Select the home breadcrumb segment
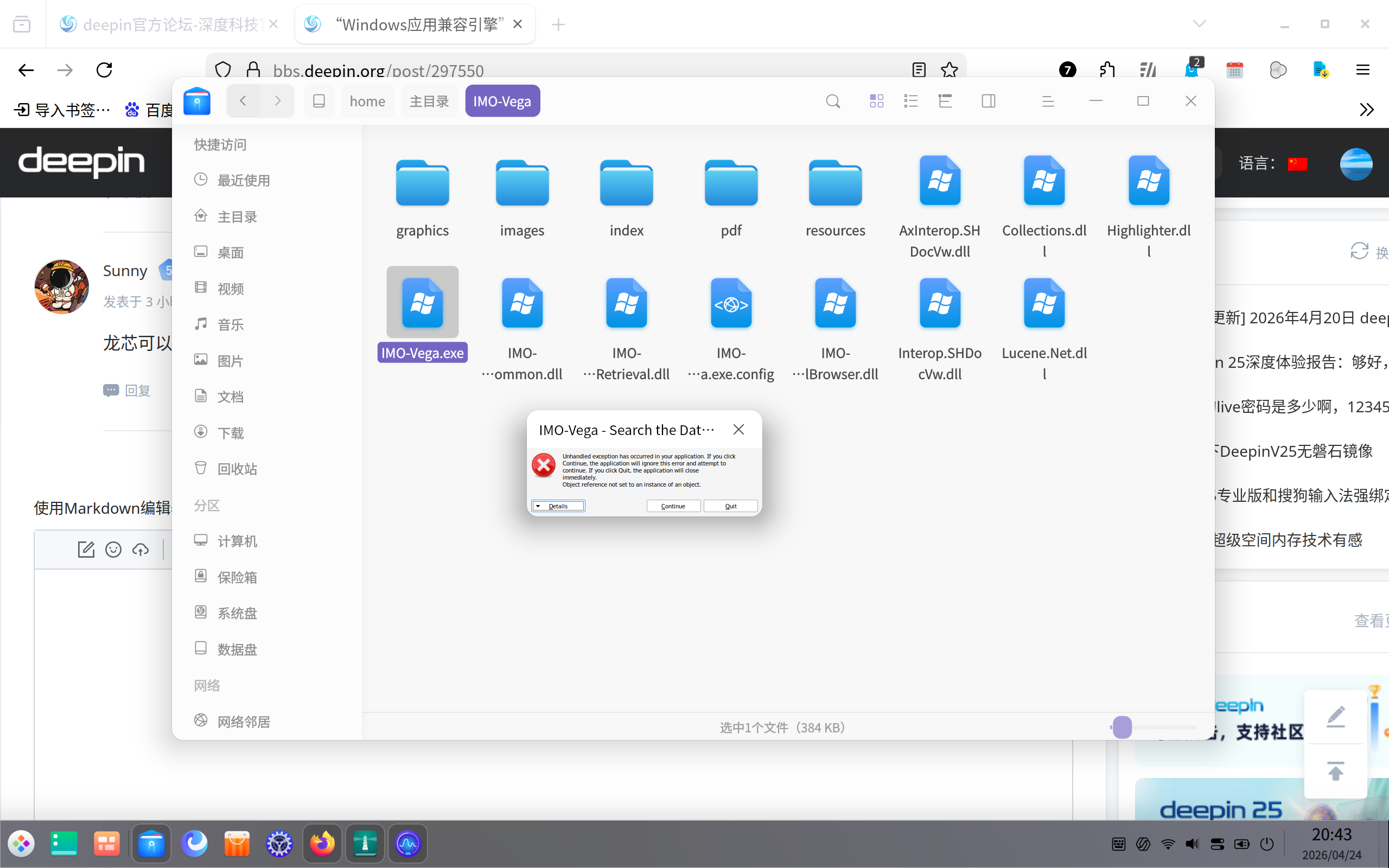 point(367,101)
